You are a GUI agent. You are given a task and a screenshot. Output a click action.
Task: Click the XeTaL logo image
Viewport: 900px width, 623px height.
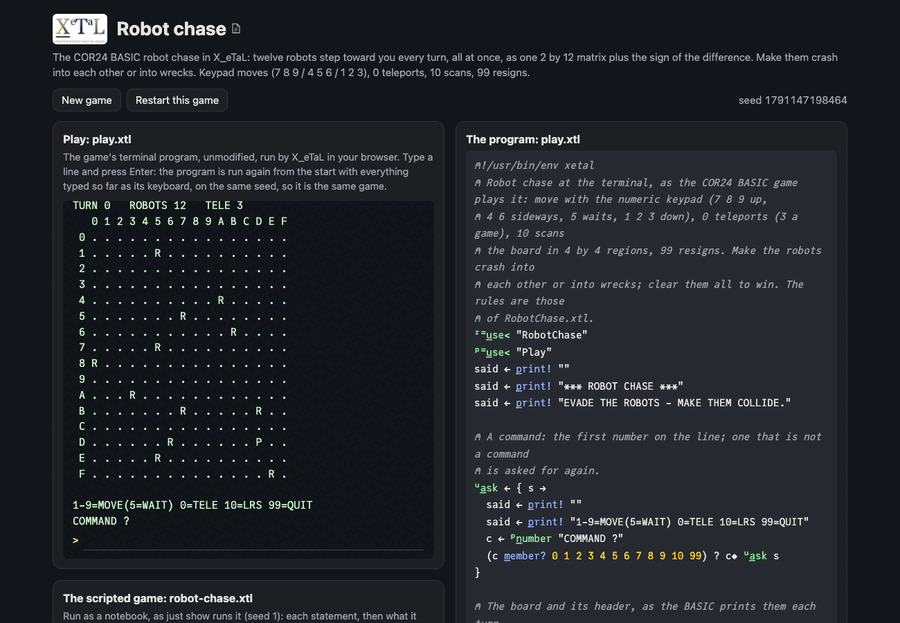(x=80, y=29)
